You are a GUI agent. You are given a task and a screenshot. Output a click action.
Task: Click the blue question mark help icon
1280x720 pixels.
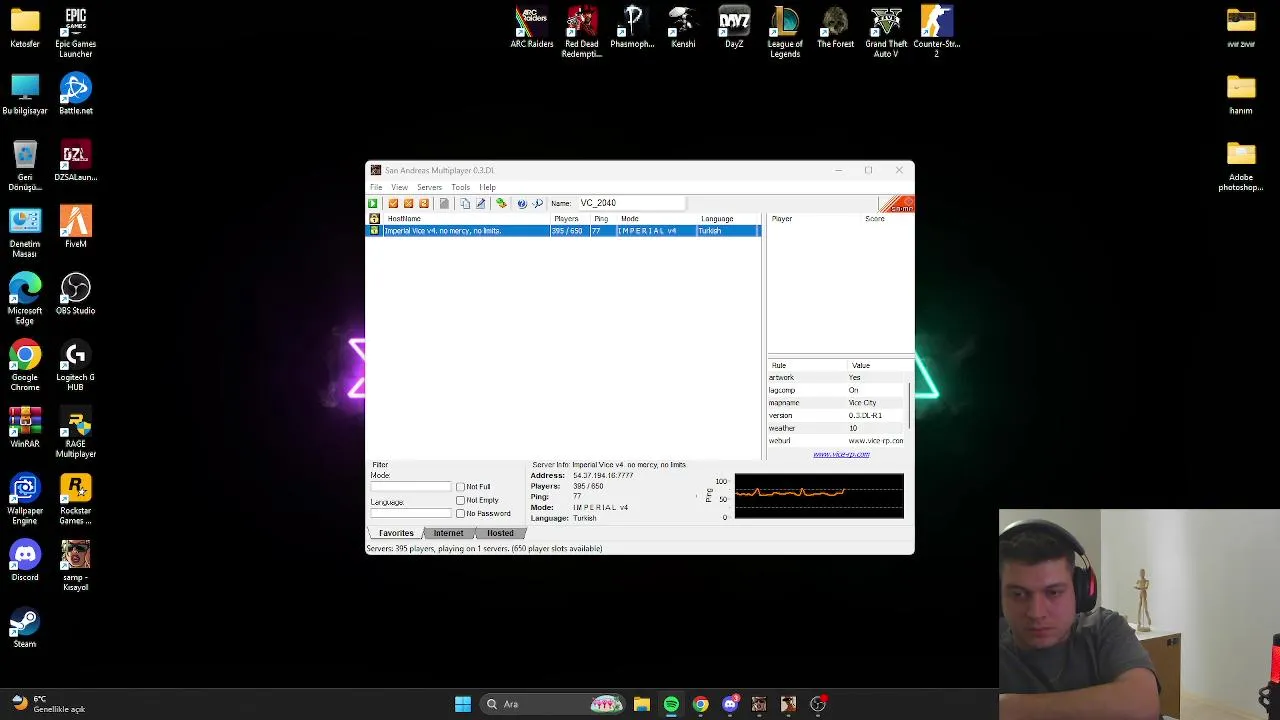[x=522, y=203]
